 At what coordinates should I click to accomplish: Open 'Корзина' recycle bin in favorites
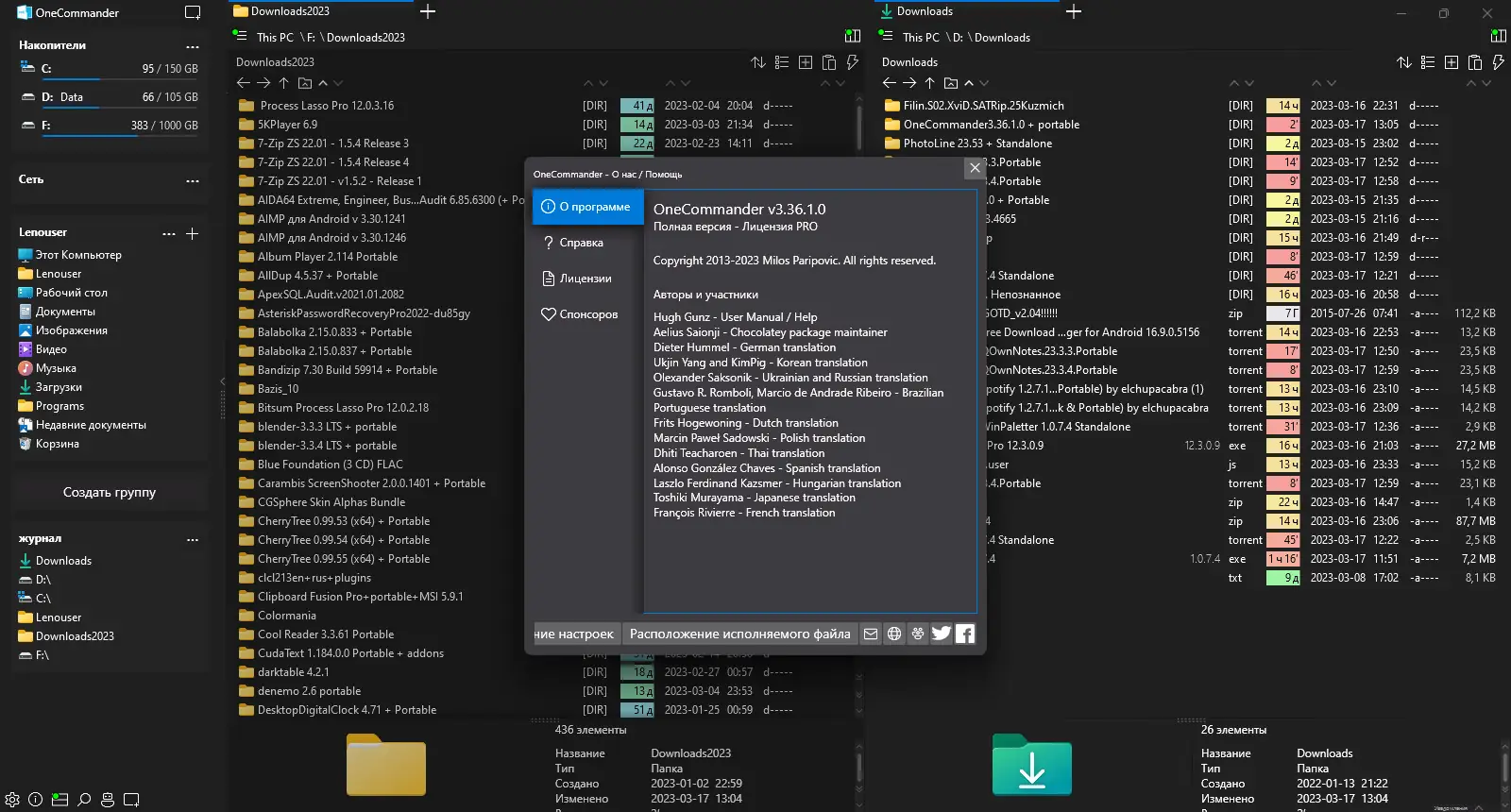point(48,444)
